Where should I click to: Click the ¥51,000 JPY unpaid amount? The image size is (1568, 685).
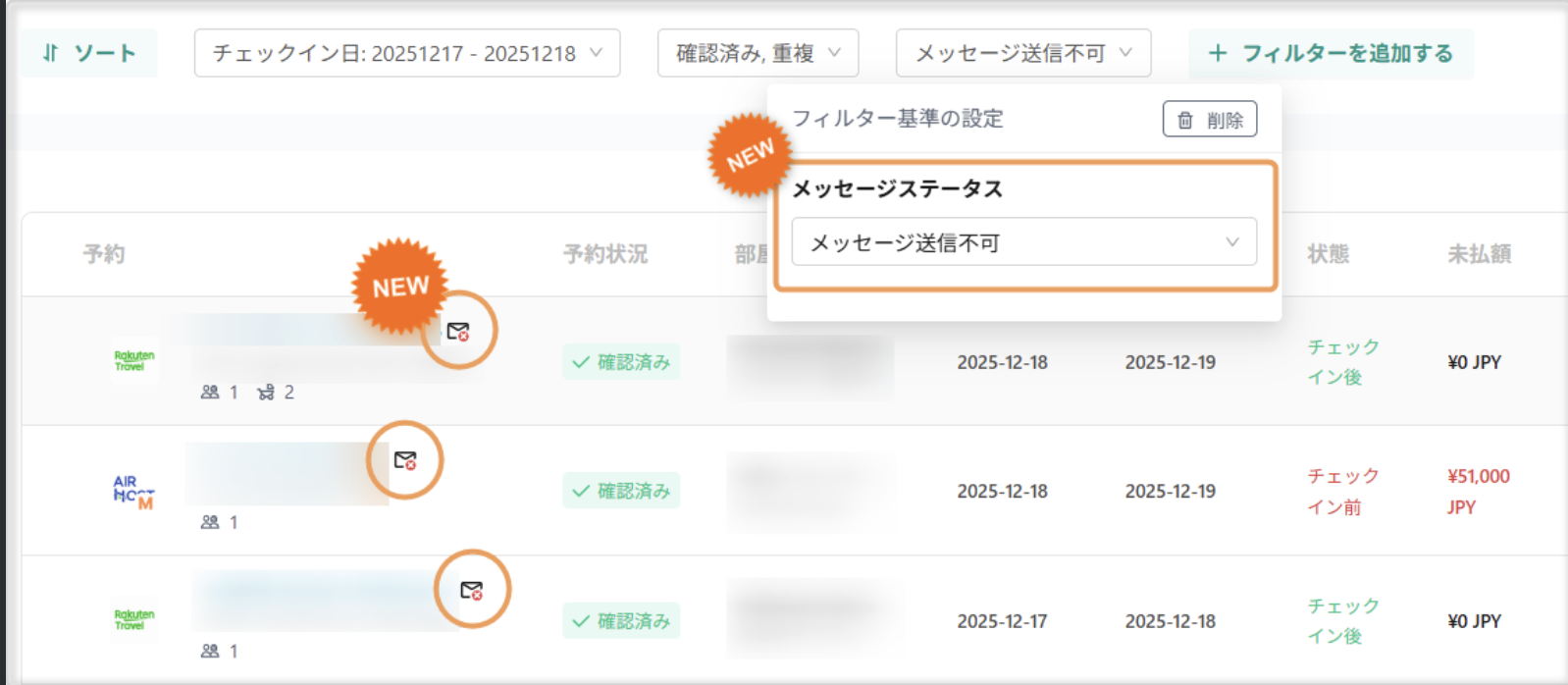click(1479, 492)
